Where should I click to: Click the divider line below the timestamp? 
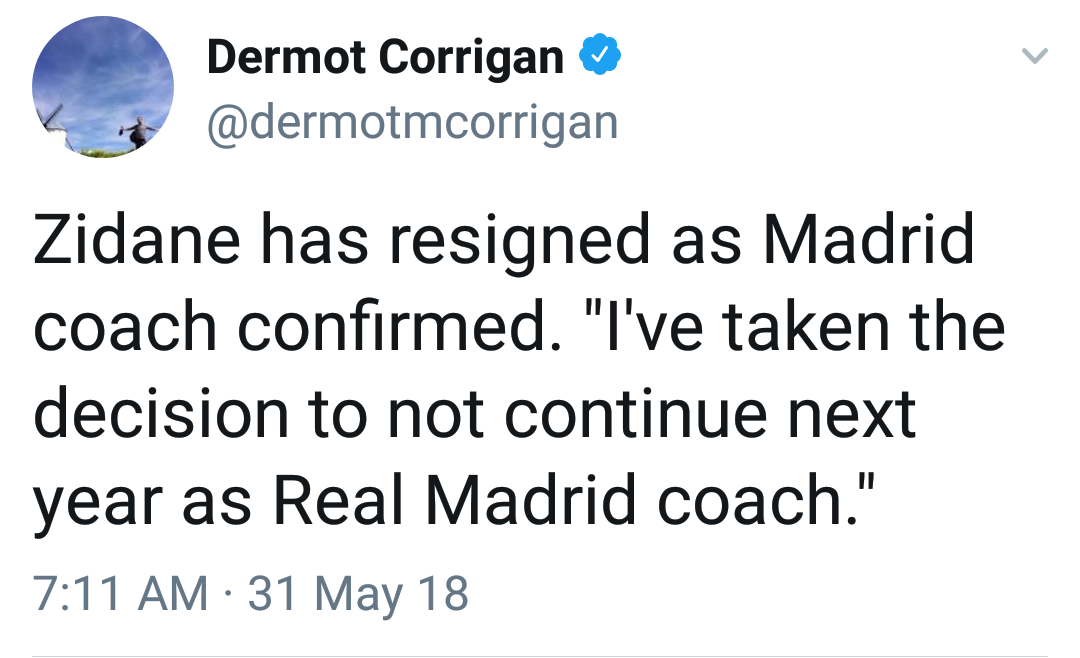click(540, 655)
